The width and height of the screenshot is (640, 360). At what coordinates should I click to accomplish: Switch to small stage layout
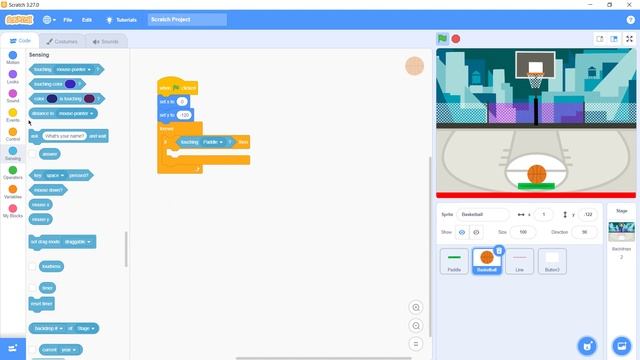600,39
